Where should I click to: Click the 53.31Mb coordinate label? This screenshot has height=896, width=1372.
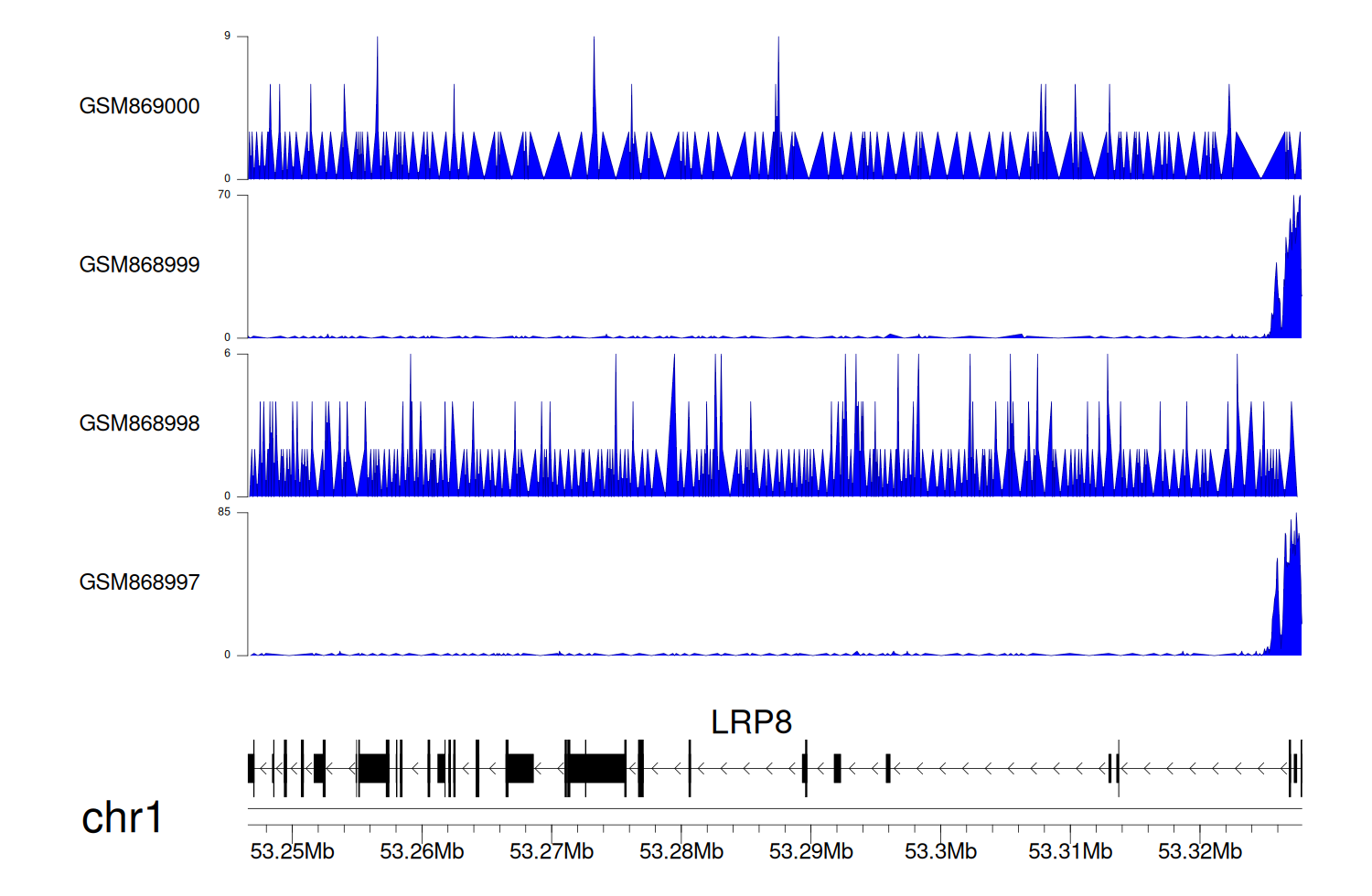[x=1070, y=851]
